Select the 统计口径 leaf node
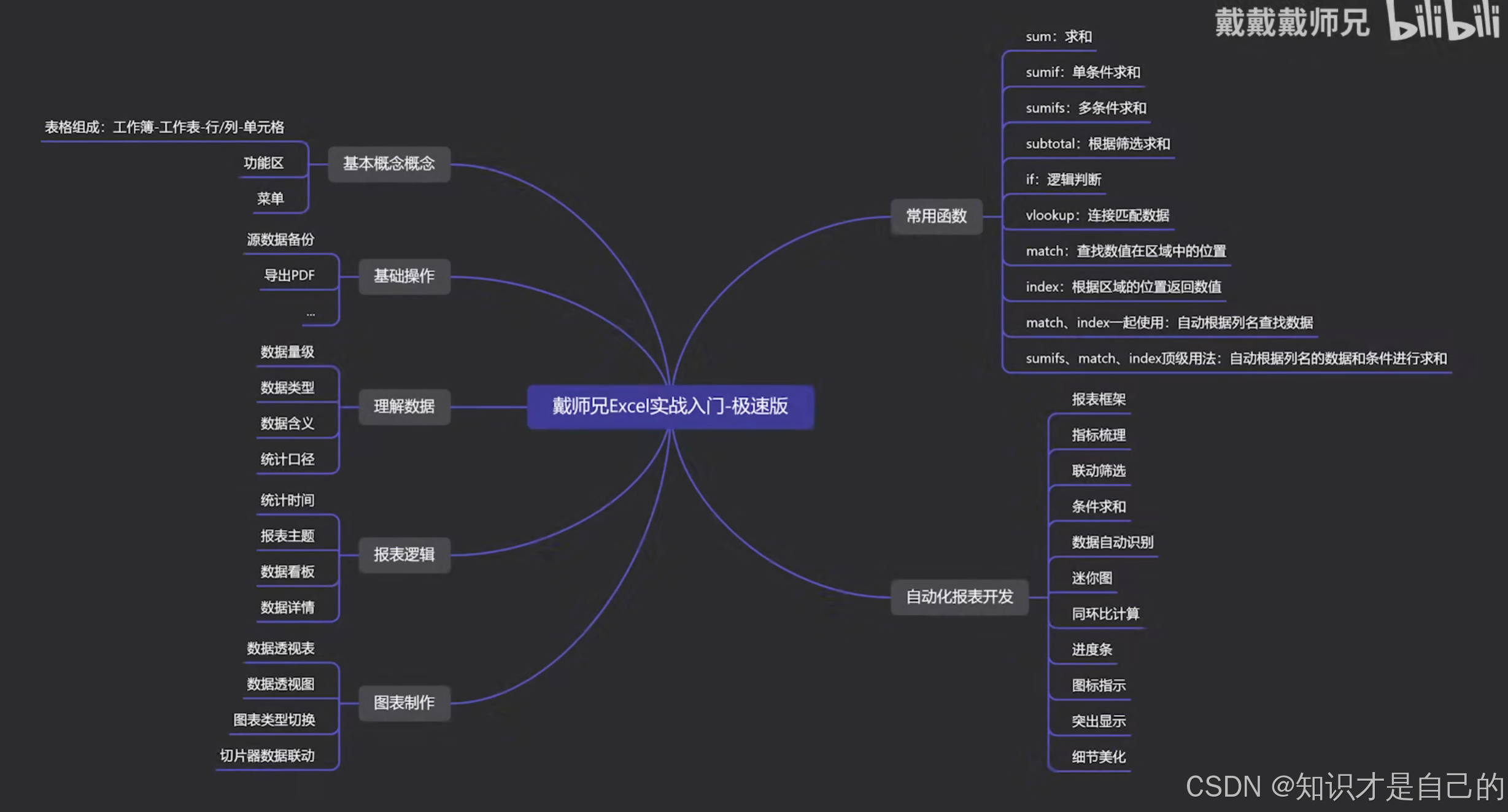This screenshot has width=1508, height=812. click(x=287, y=460)
